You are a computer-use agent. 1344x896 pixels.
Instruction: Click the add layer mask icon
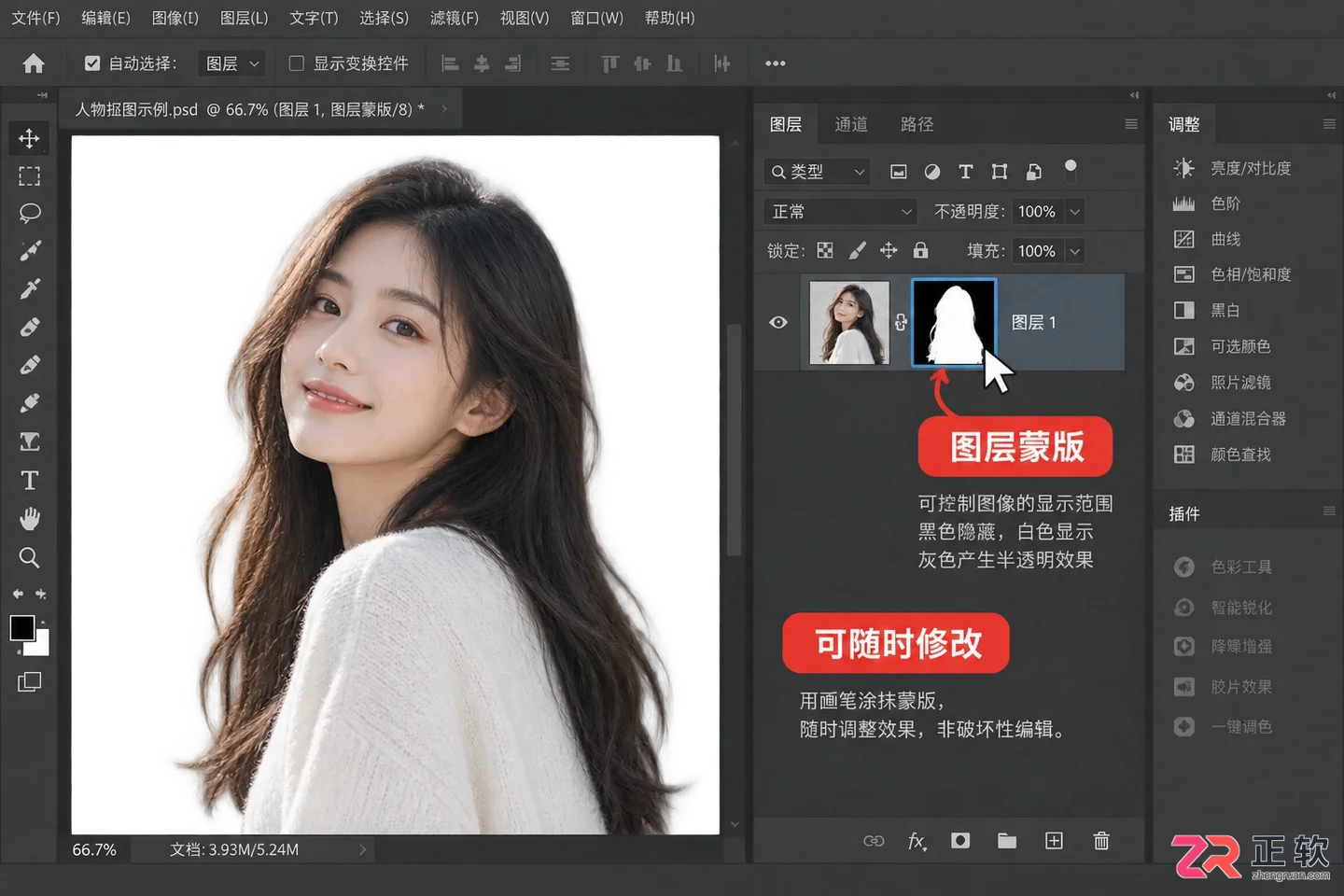point(960,840)
